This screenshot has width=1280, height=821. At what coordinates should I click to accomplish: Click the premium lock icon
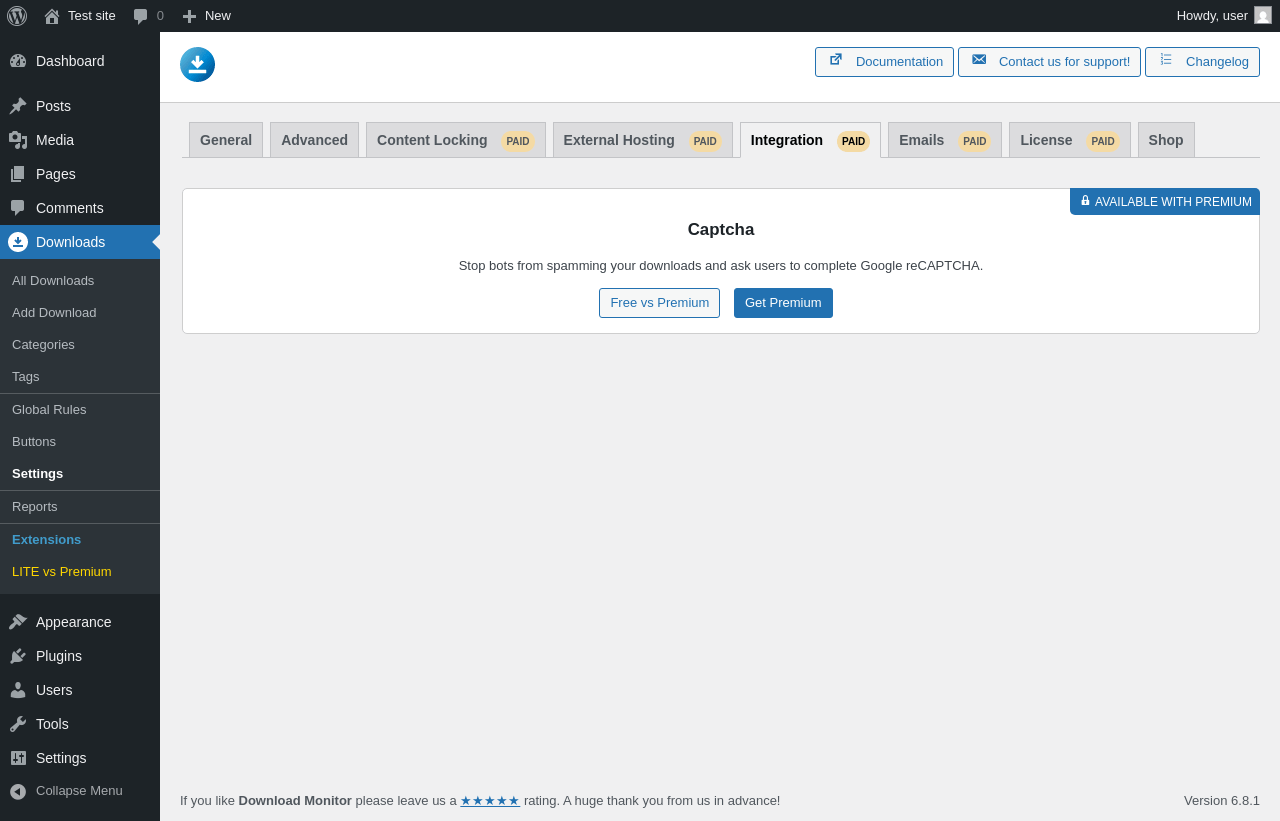coord(1085,200)
